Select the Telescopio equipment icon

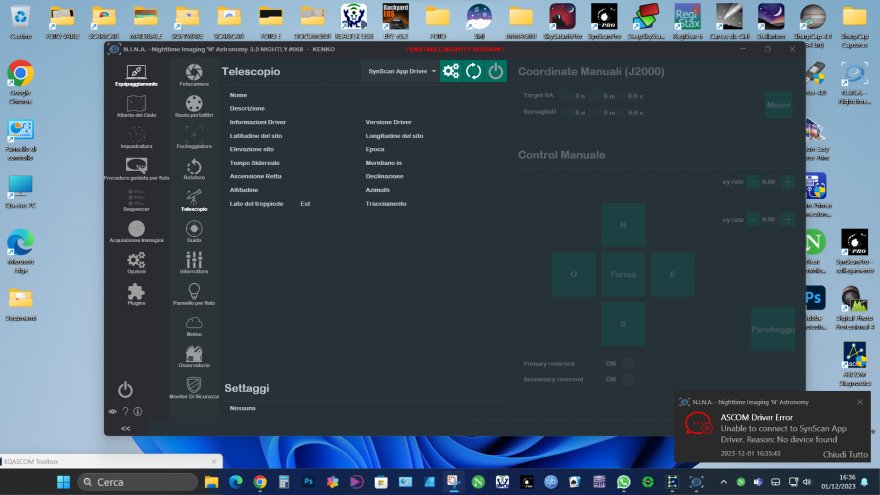[x=194, y=200]
